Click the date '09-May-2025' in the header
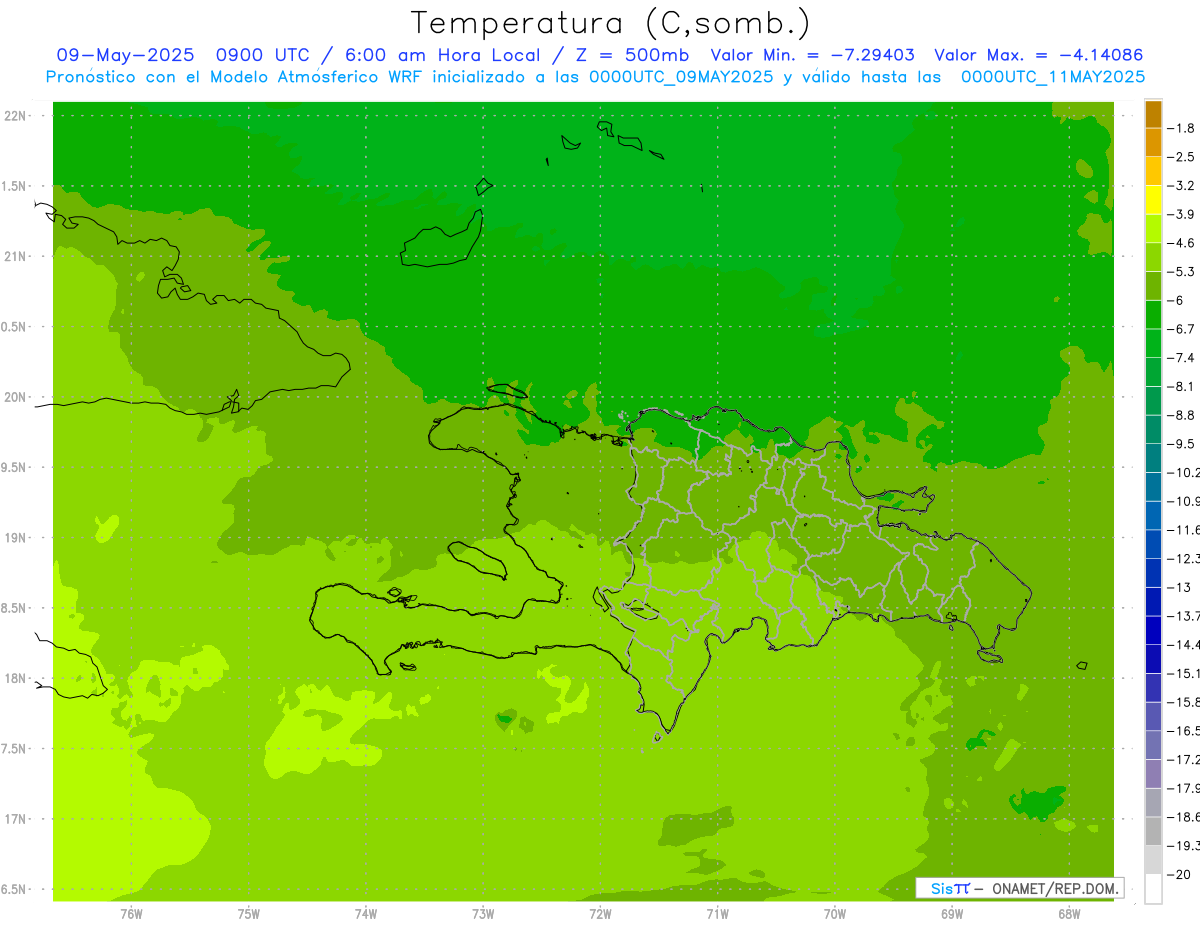This screenshot has width=1200, height=927. [123, 55]
